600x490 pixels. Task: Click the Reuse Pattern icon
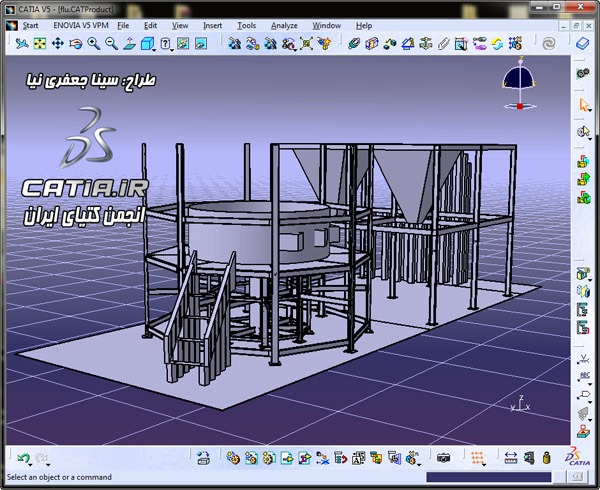tap(515, 44)
